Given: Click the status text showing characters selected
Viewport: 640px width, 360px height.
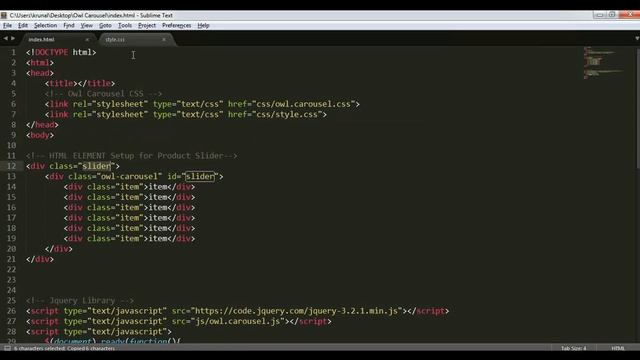Looking at the screenshot, I should pos(64,348).
